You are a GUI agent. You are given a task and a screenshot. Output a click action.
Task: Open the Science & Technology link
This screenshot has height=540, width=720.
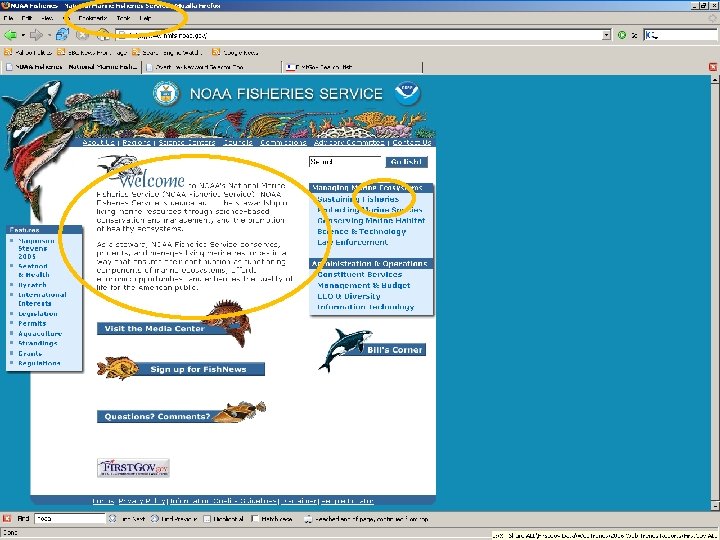click(362, 231)
